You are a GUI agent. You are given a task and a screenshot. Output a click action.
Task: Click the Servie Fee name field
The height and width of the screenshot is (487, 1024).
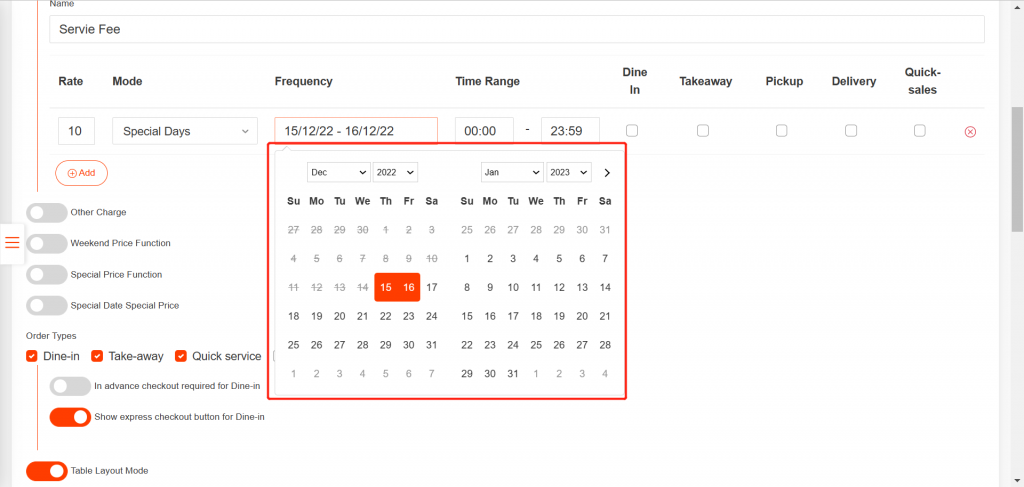pyautogui.click(x=516, y=30)
